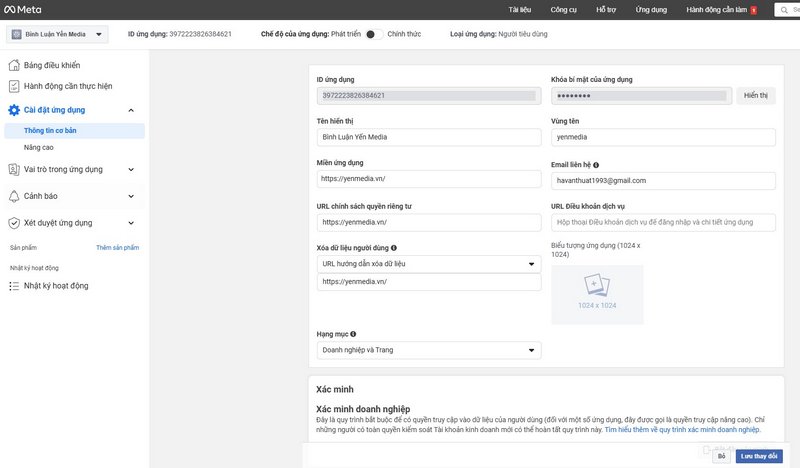The width and height of the screenshot is (800, 468).
Task: Click Lưu thay đổi button
Action: point(759,456)
